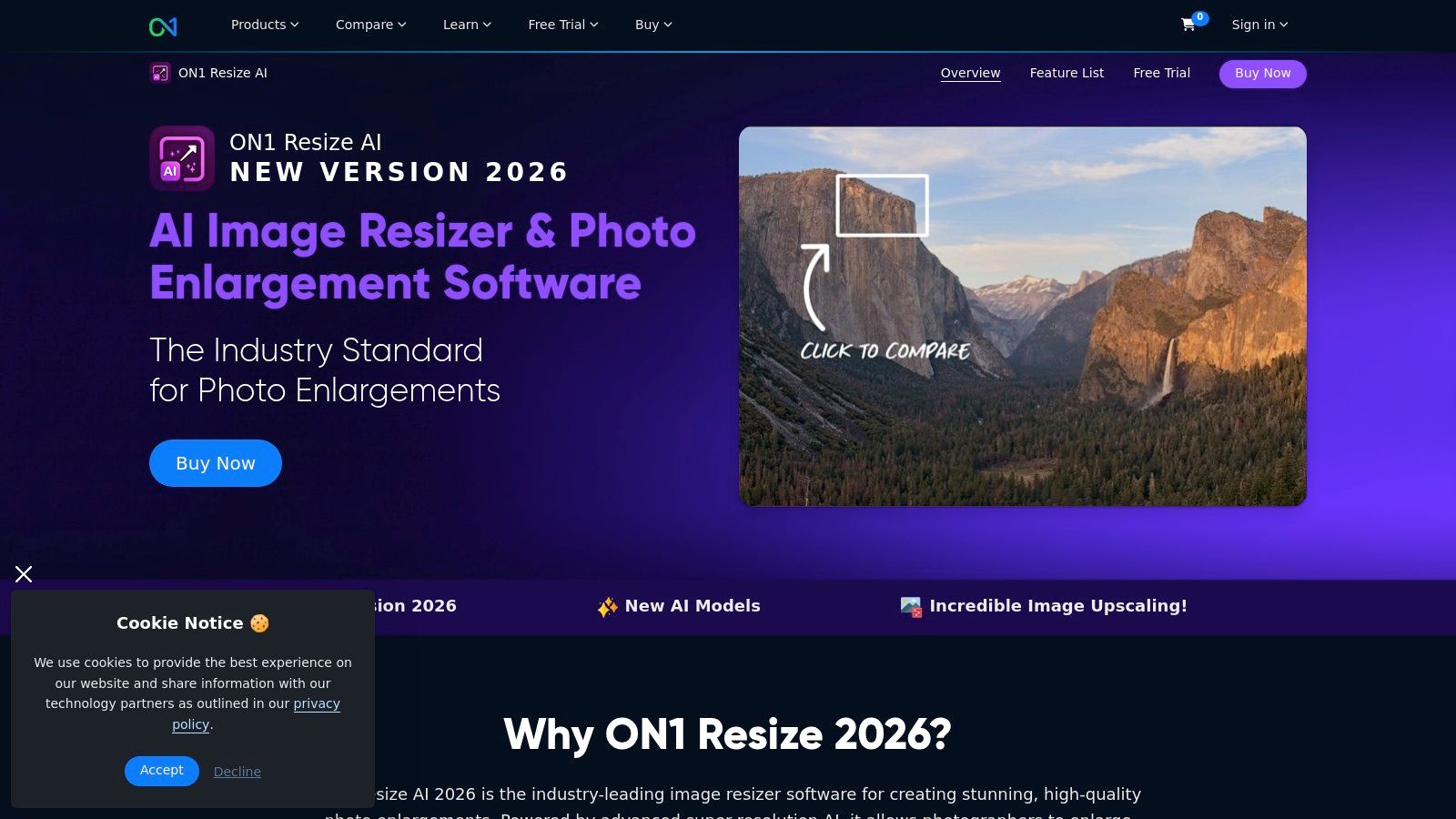
Task: Dismiss the Cookie Notice with the X
Action: pyautogui.click(x=24, y=574)
